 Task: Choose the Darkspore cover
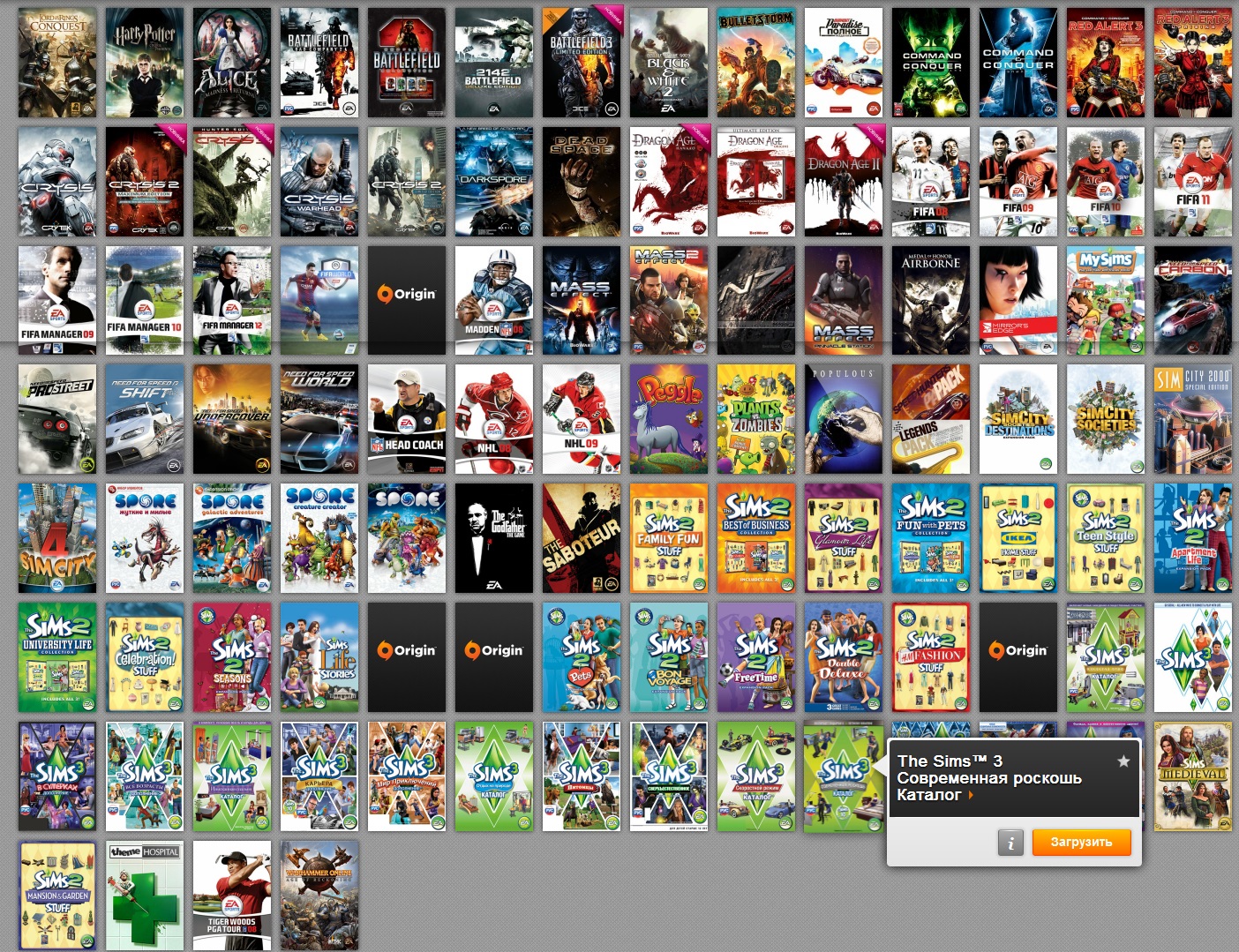[494, 182]
